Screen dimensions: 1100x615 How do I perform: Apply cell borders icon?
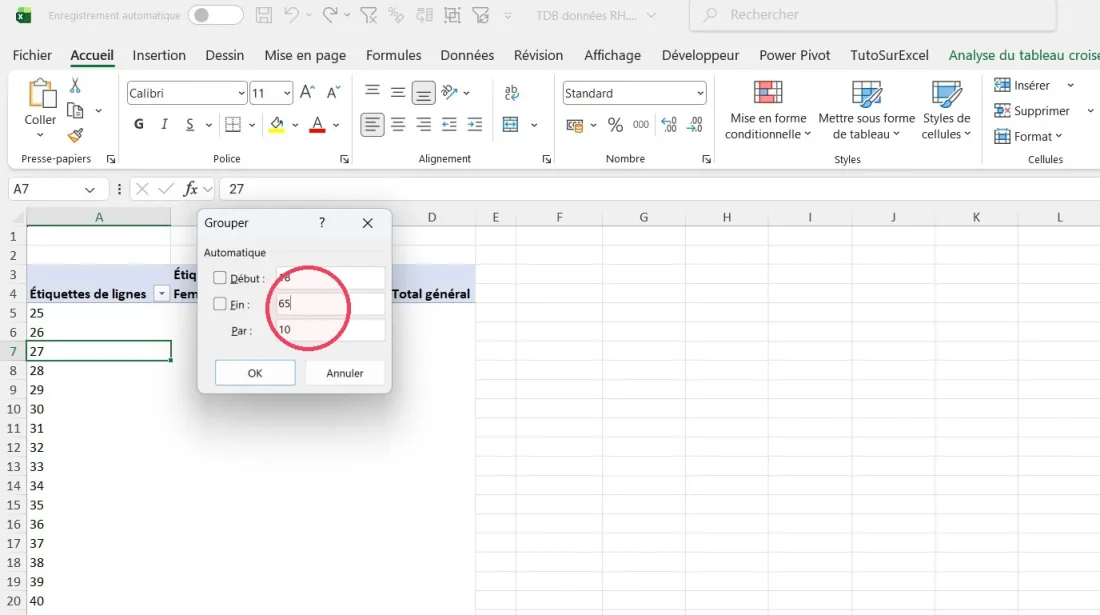[233, 125]
